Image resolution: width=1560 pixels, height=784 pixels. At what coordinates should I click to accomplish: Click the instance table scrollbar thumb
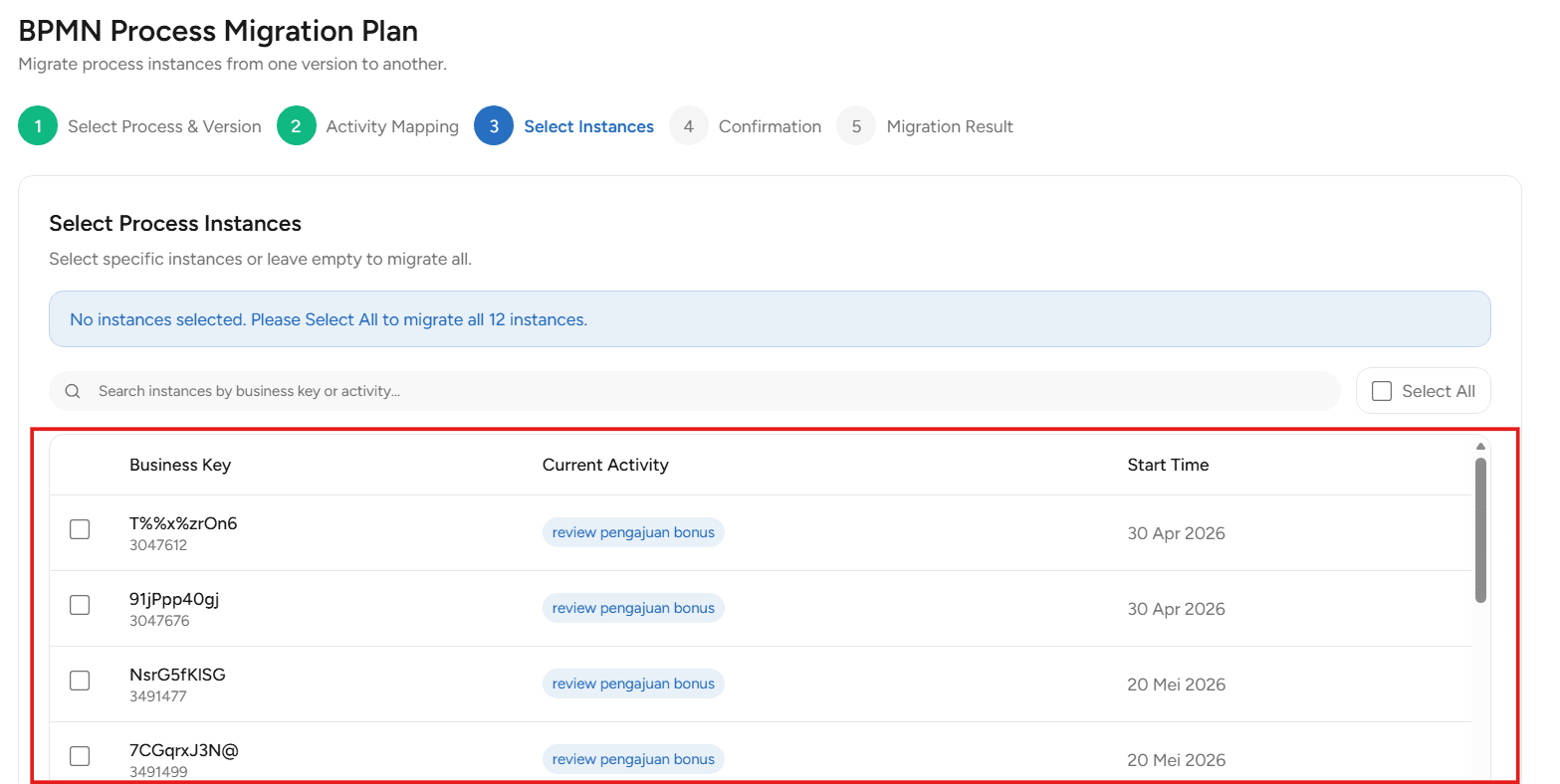pos(1480,530)
